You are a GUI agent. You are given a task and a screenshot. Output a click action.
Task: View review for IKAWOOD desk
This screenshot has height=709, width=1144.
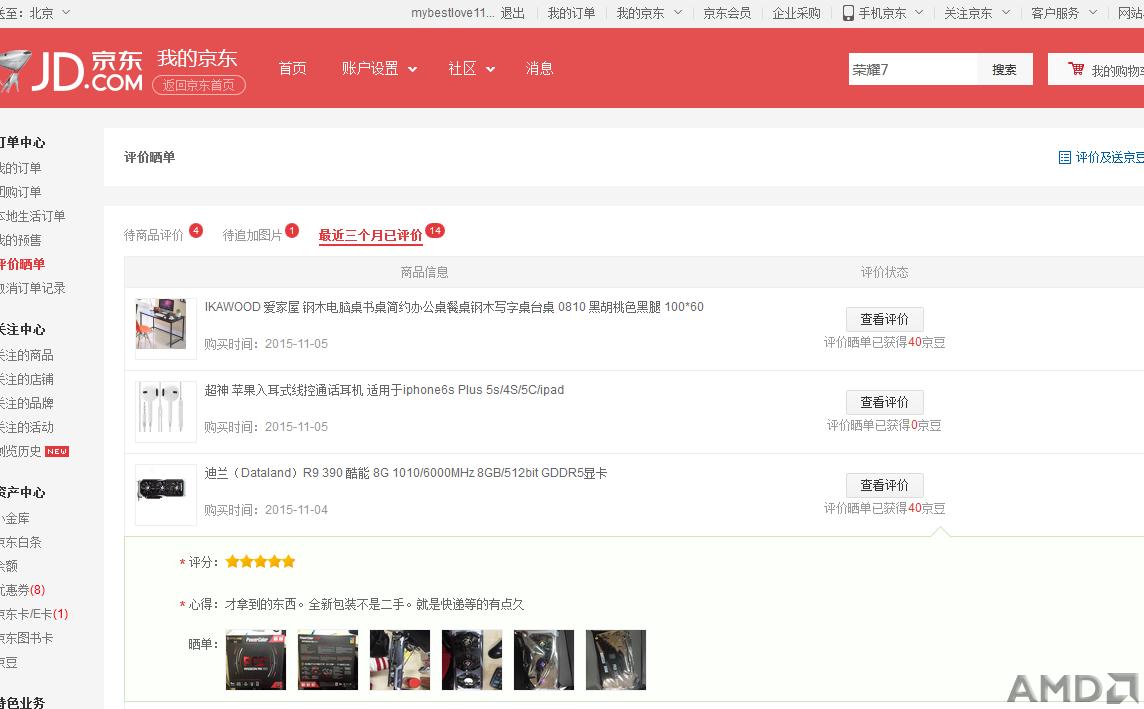pos(884,319)
